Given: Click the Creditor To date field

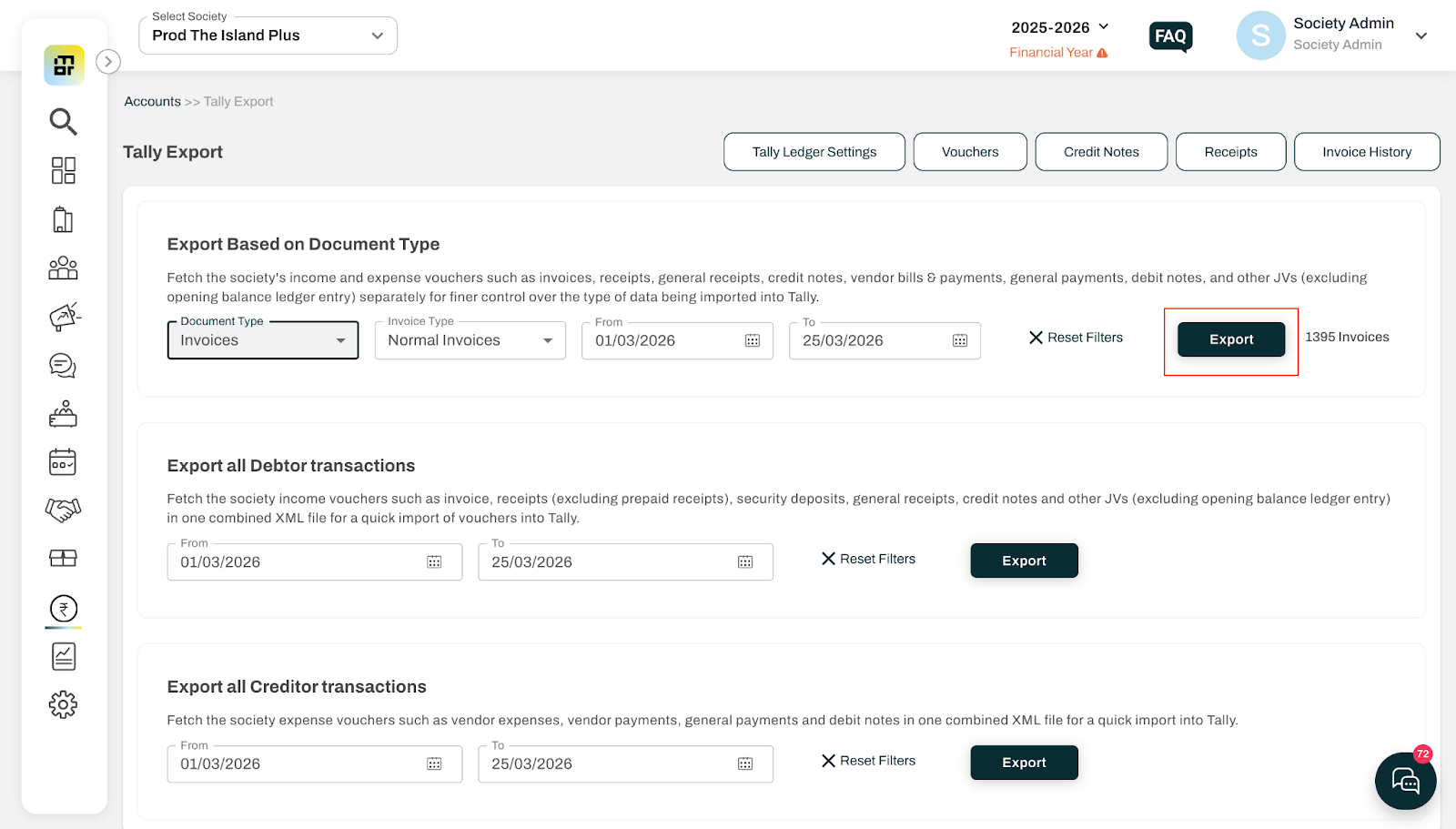Looking at the screenshot, I should [626, 764].
